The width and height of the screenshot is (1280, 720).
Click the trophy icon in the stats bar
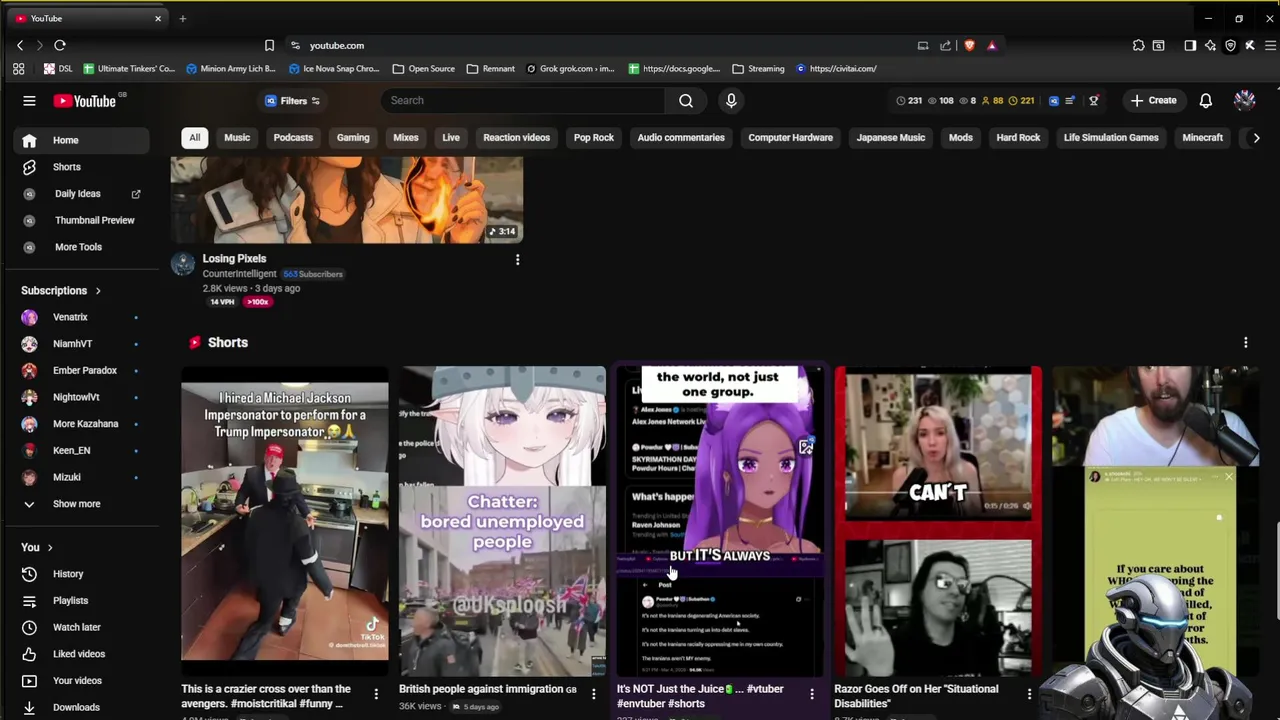tap(1093, 100)
